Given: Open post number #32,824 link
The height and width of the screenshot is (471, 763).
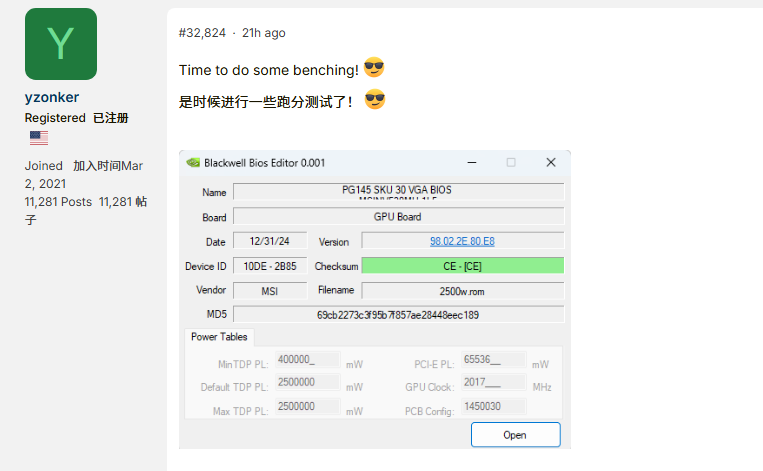Looking at the screenshot, I should point(202,33).
